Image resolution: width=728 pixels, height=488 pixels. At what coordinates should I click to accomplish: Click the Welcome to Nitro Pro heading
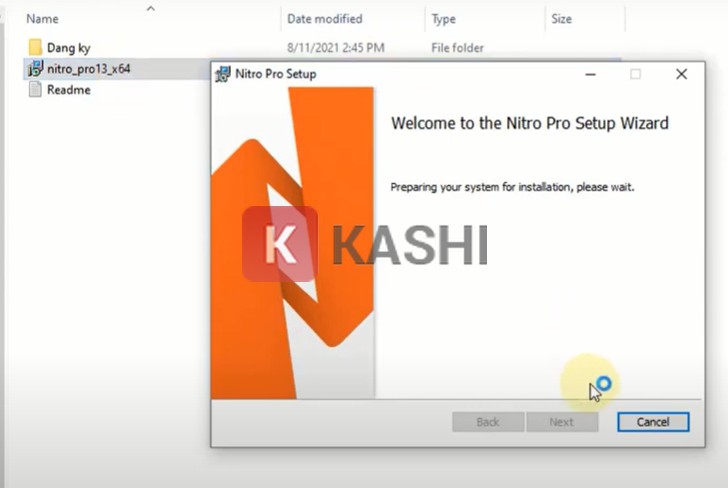coord(529,124)
